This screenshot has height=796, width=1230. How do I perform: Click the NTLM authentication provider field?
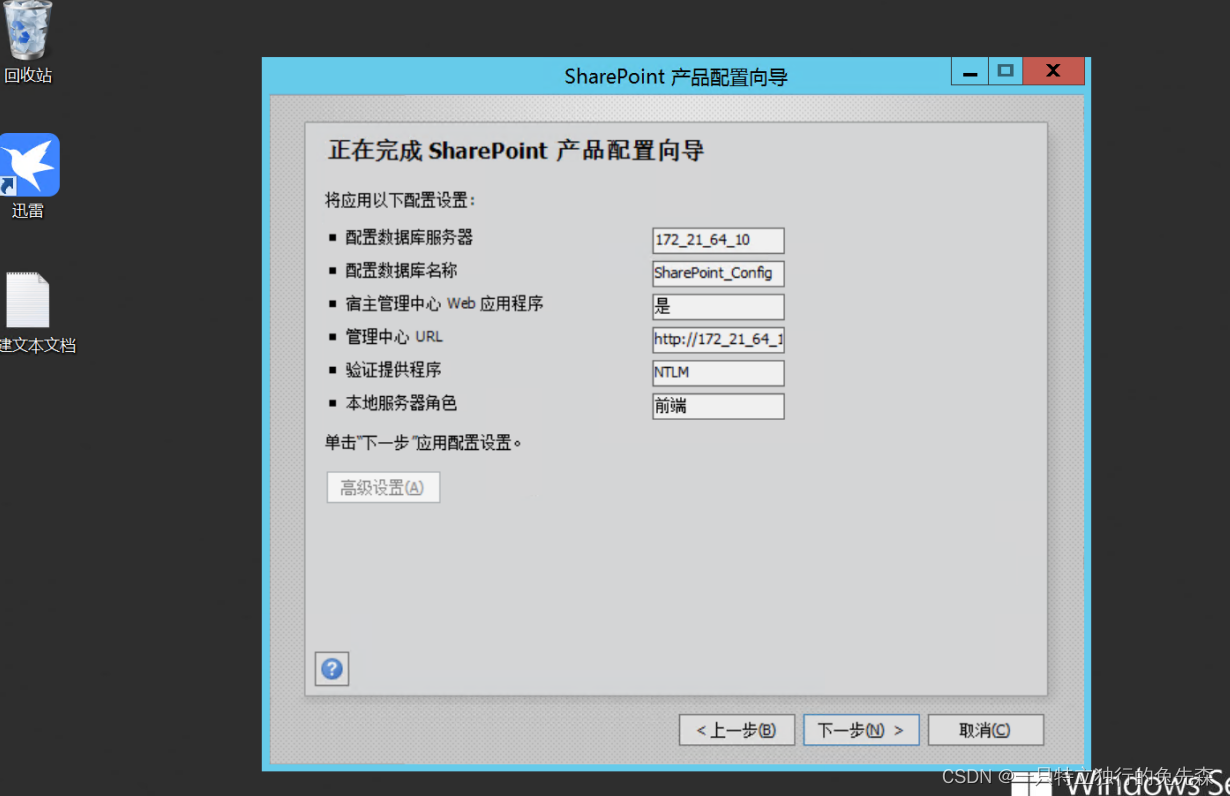(x=718, y=373)
